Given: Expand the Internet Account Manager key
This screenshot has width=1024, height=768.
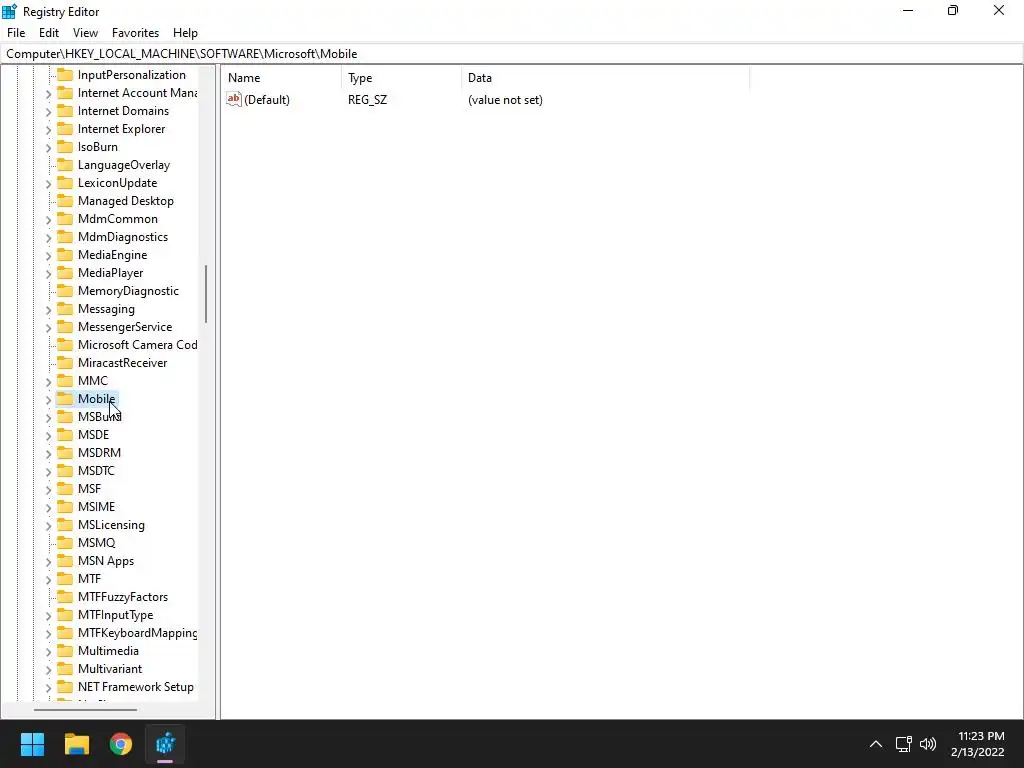Looking at the screenshot, I should pyautogui.click(x=48, y=94).
